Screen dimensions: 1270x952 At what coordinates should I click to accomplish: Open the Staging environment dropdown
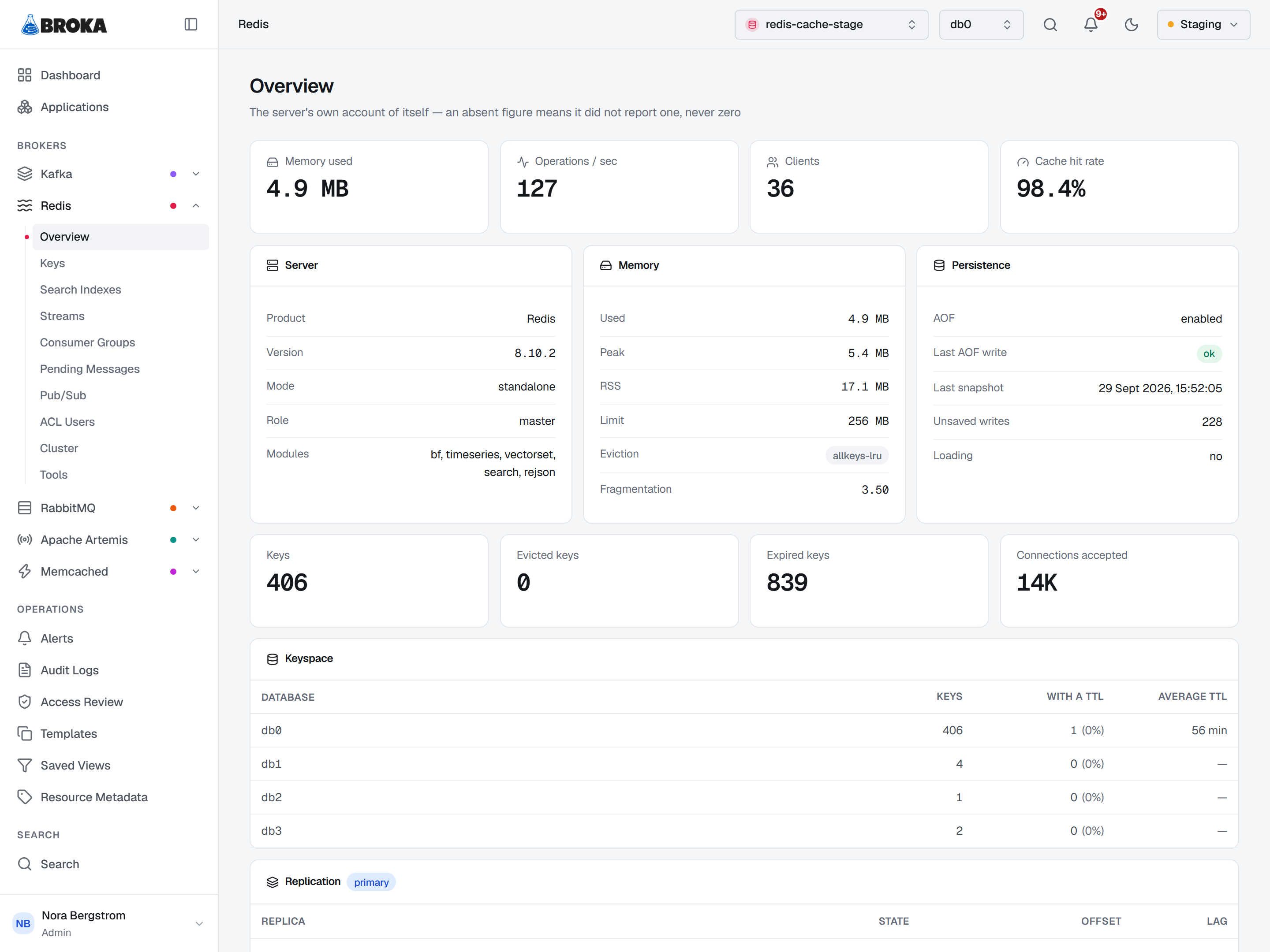(1203, 25)
